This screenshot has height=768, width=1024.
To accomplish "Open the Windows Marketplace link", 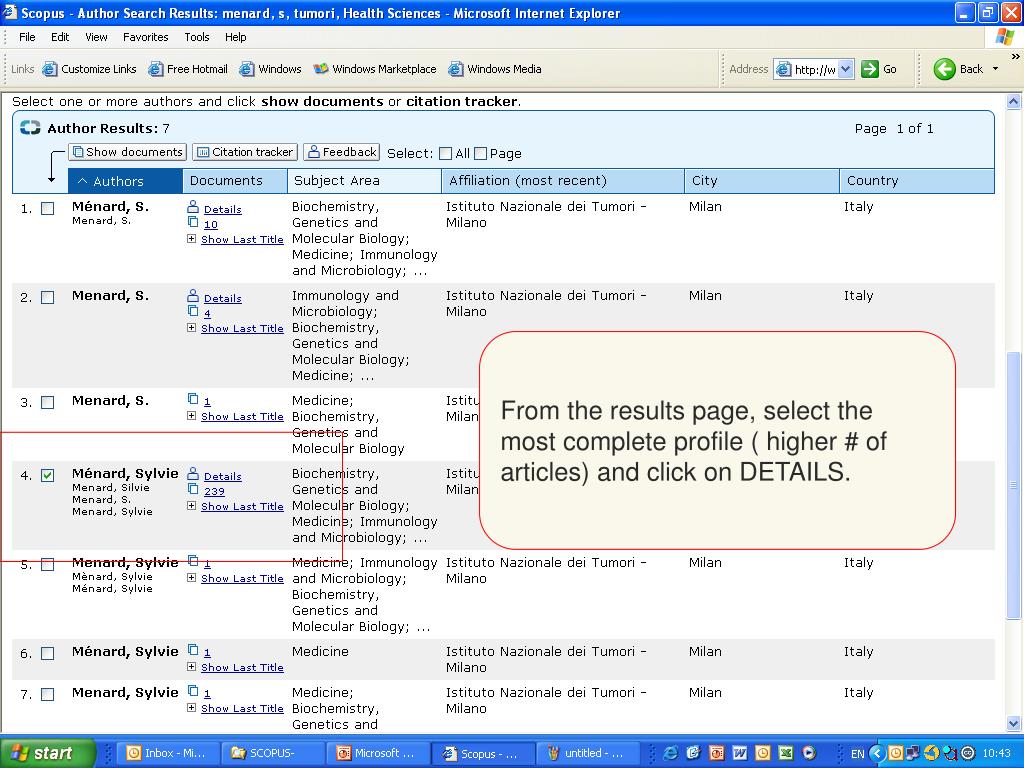I will coord(375,69).
